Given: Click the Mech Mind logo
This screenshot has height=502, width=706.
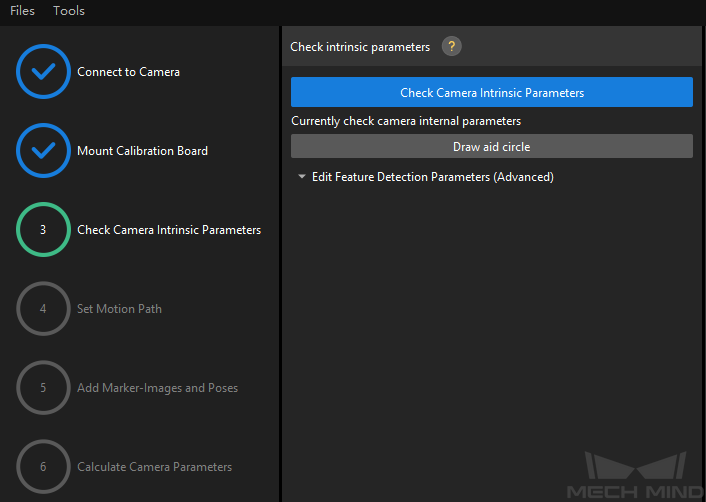Looking at the screenshot, I should click(x=634, y=476).
